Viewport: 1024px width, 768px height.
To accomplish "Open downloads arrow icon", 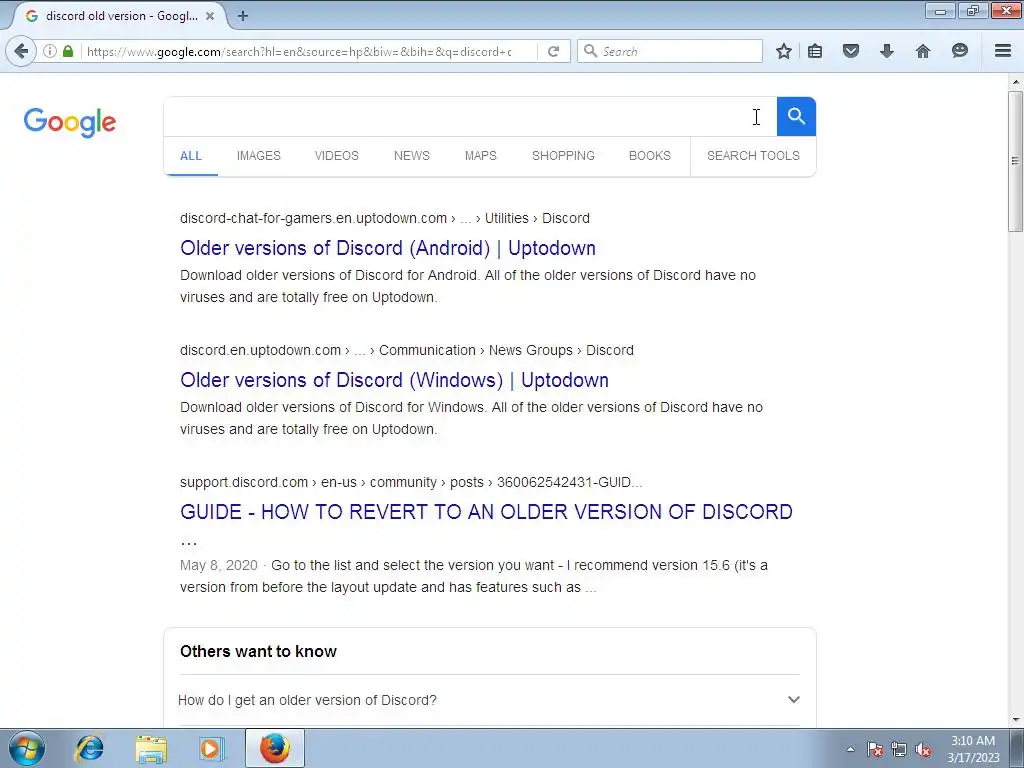I will point(886,51).
